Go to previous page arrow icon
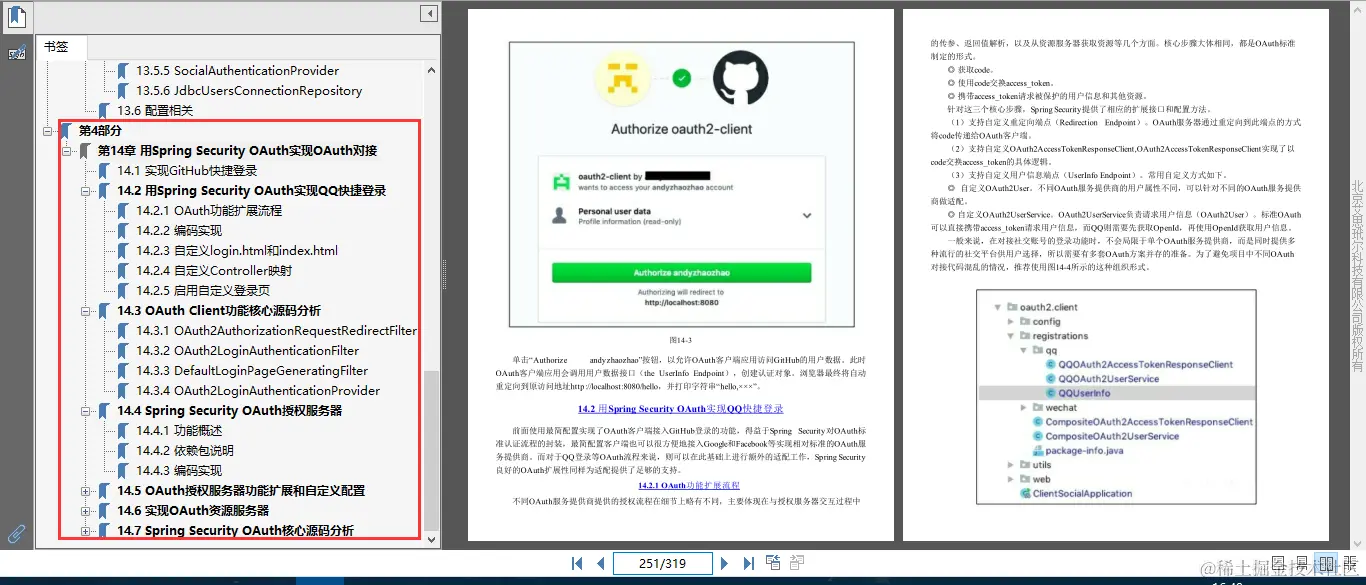1366x585 pixels. coord(599,563)
